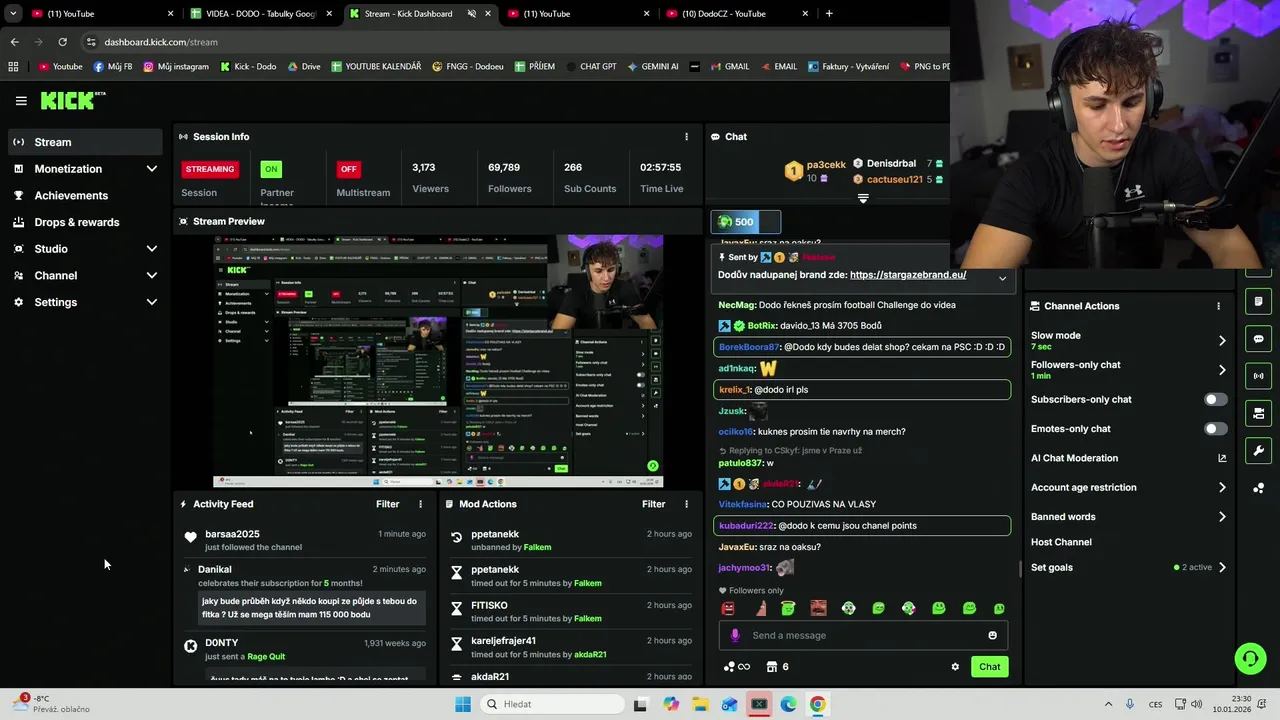This screenshot has height=720, width=1280.
Task: Click Filter in Mod Actions
Action: pyautogui.click(x=653, y=504)
